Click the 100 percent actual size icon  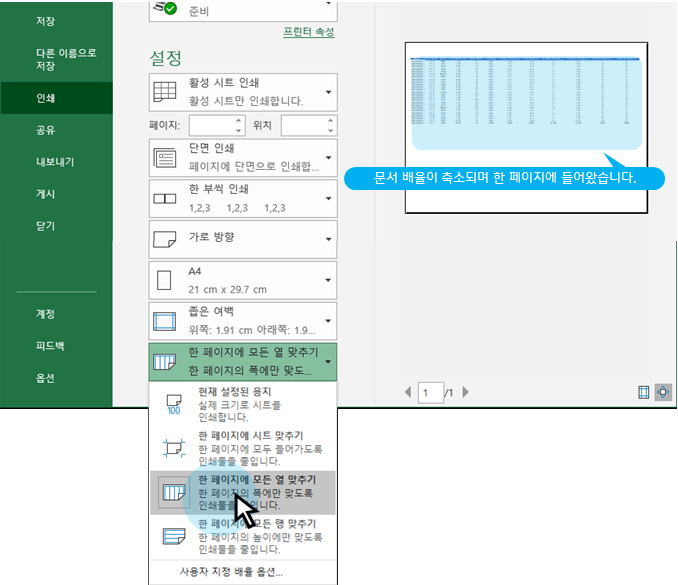[x=174, y=405]
